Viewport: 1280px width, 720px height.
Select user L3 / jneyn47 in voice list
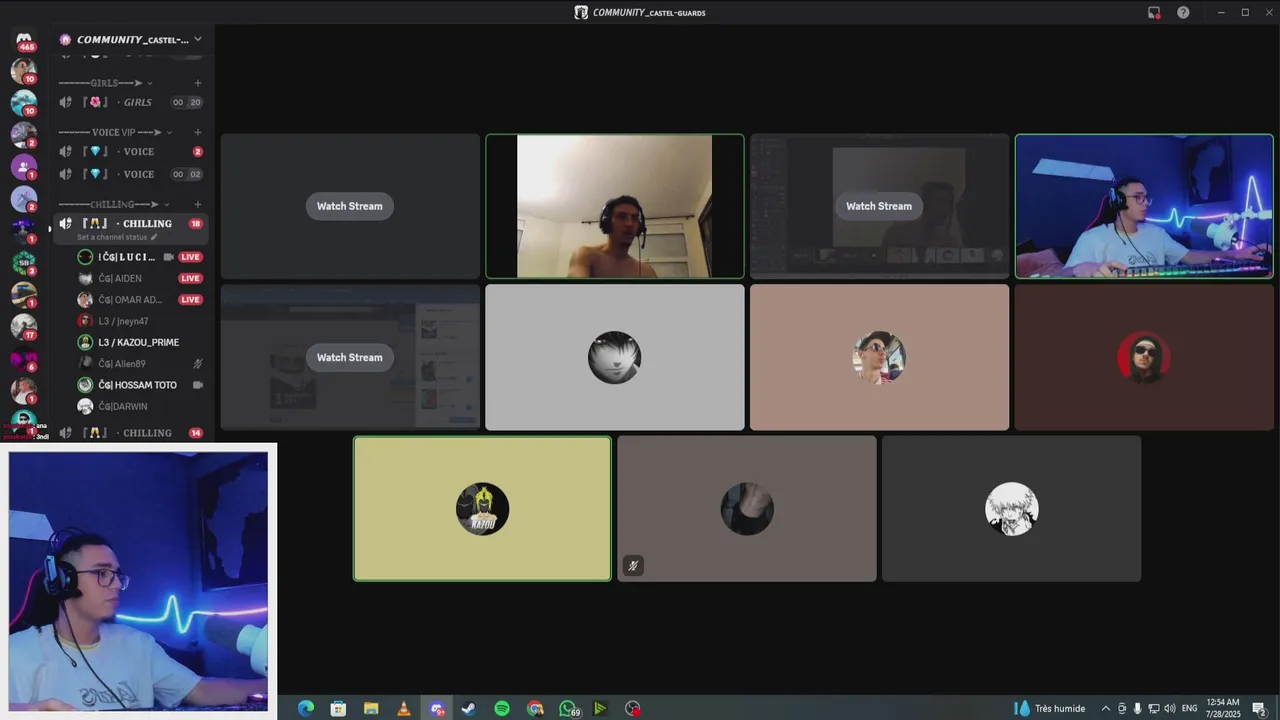140,321
